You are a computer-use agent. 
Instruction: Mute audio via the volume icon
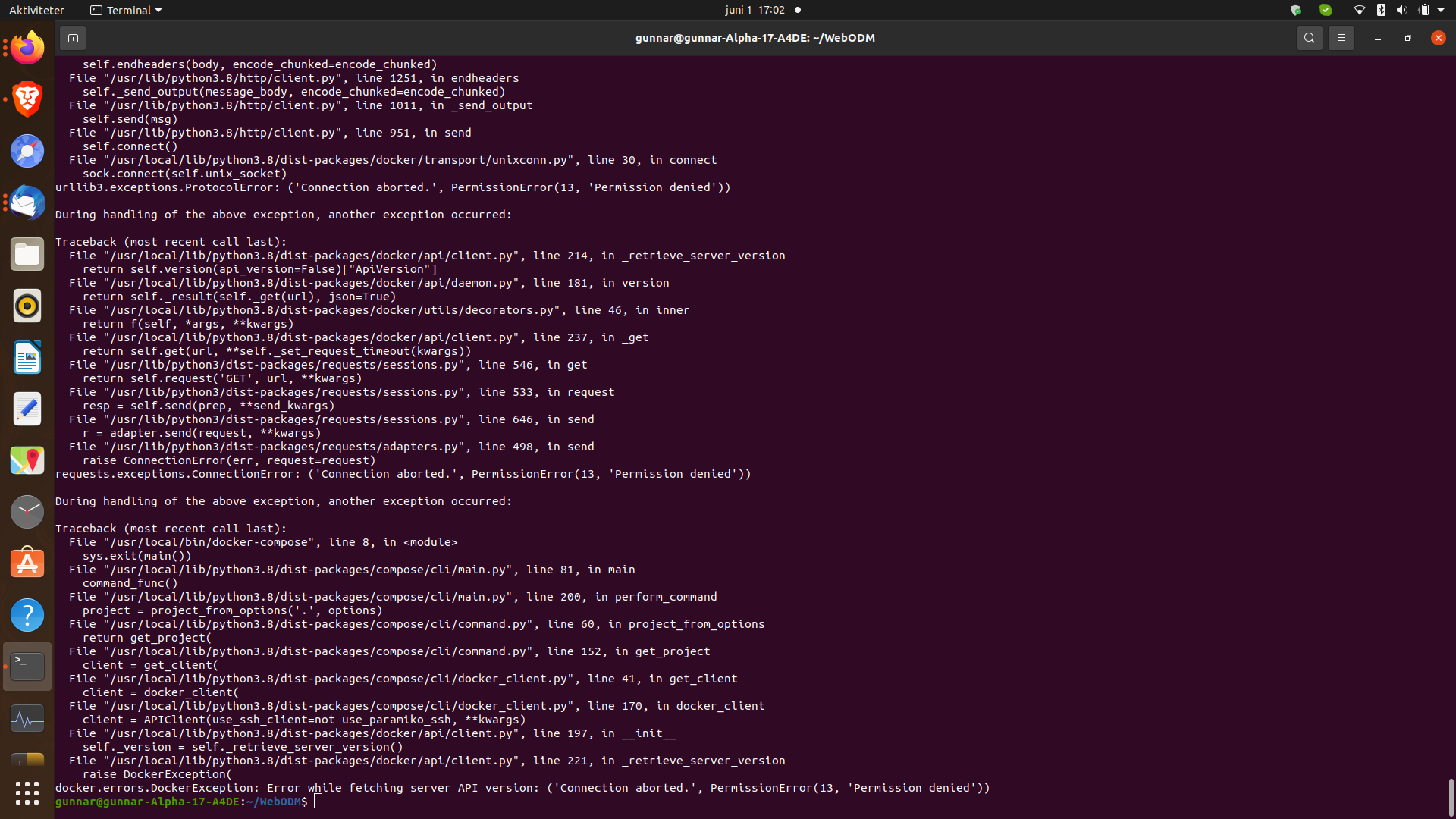pos(1400,10)
